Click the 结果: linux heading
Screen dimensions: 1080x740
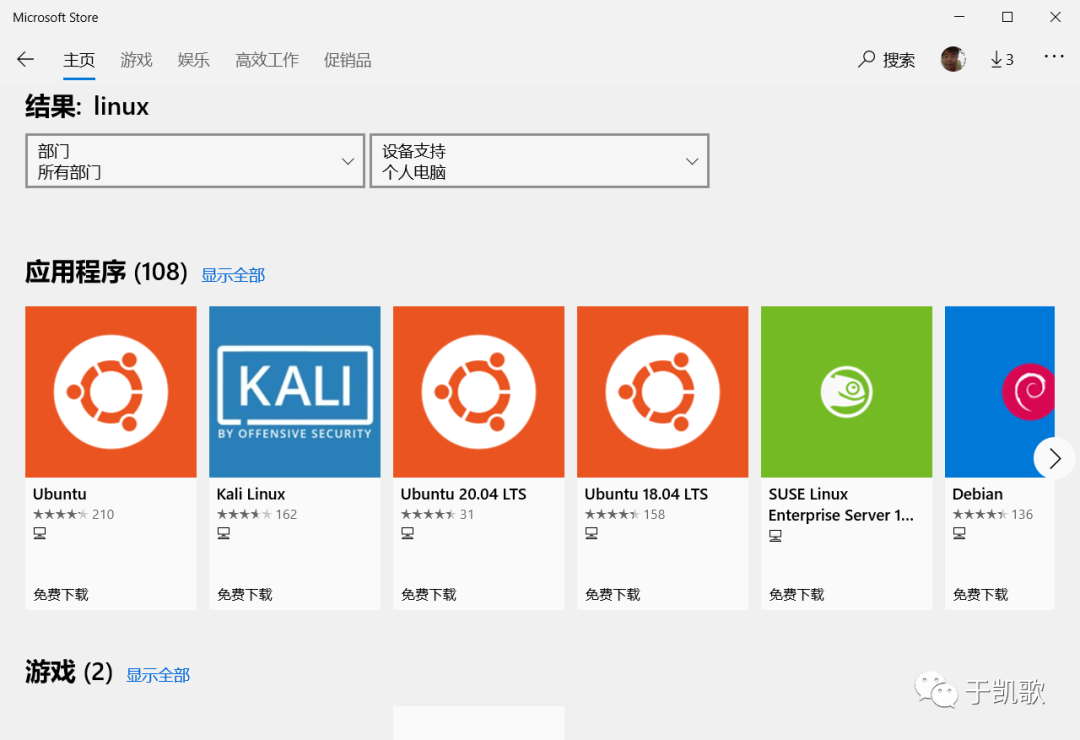(87, 106)
